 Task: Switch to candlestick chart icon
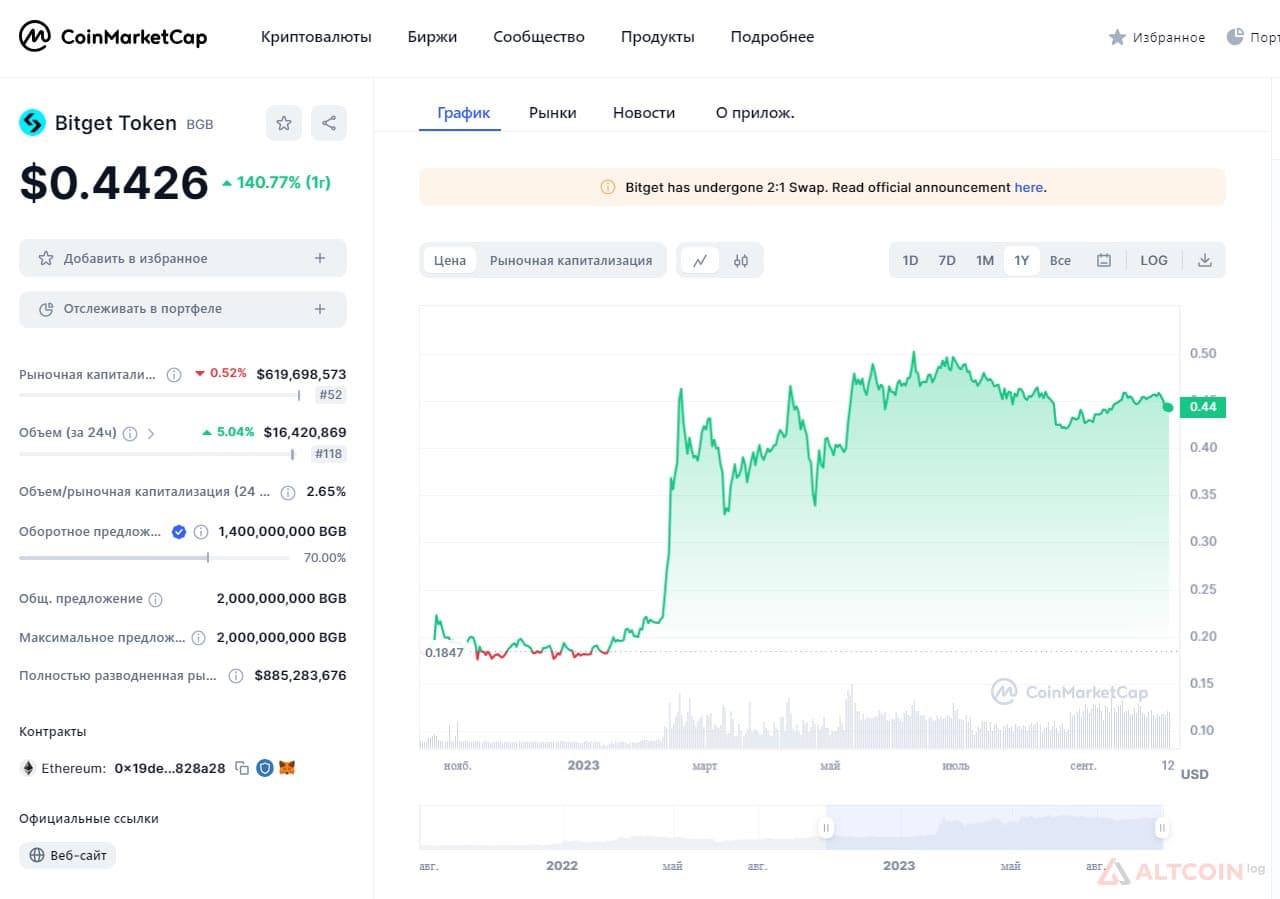(x=741, y=260)
